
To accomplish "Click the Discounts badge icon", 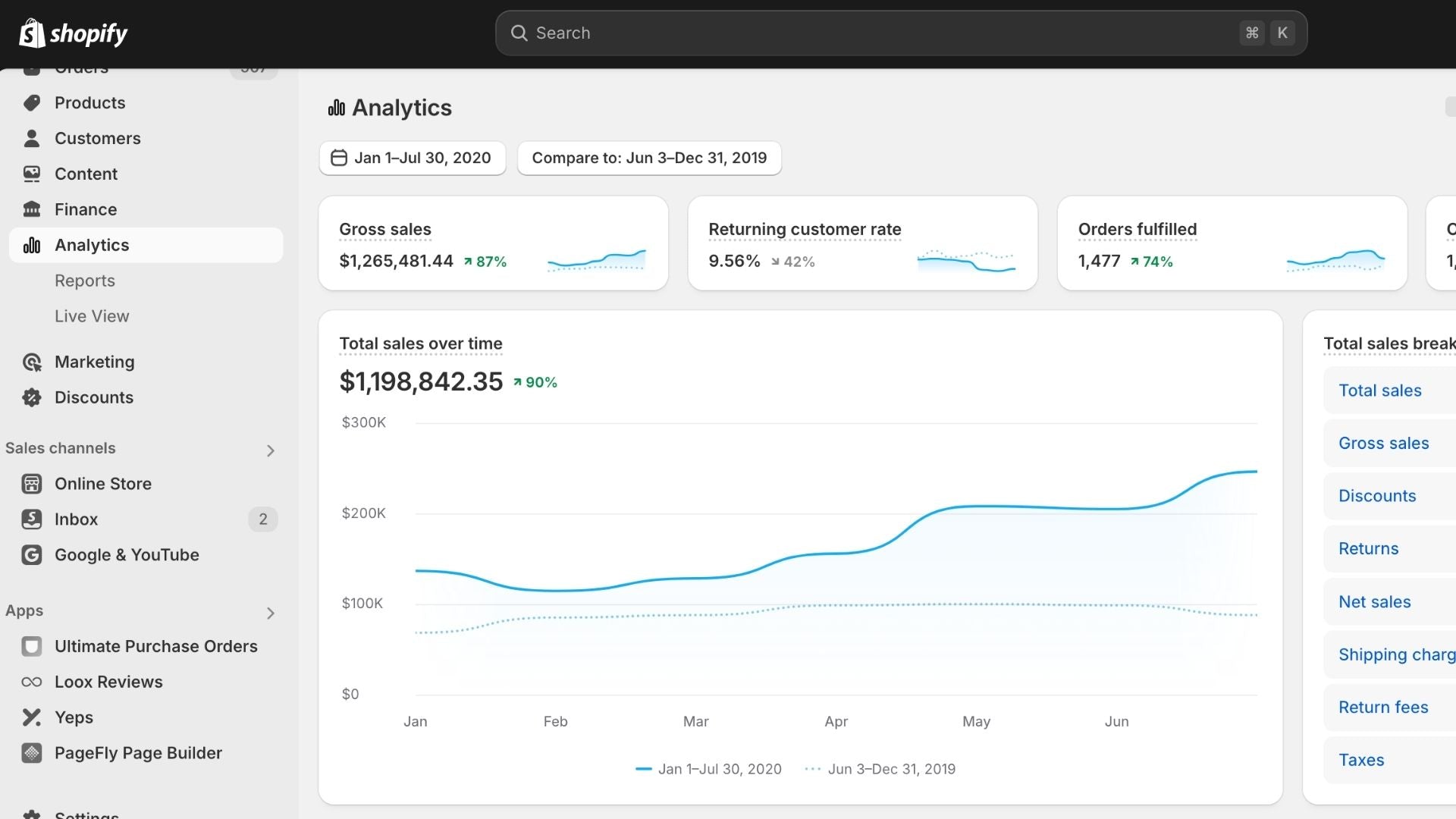I will point(32,397).
